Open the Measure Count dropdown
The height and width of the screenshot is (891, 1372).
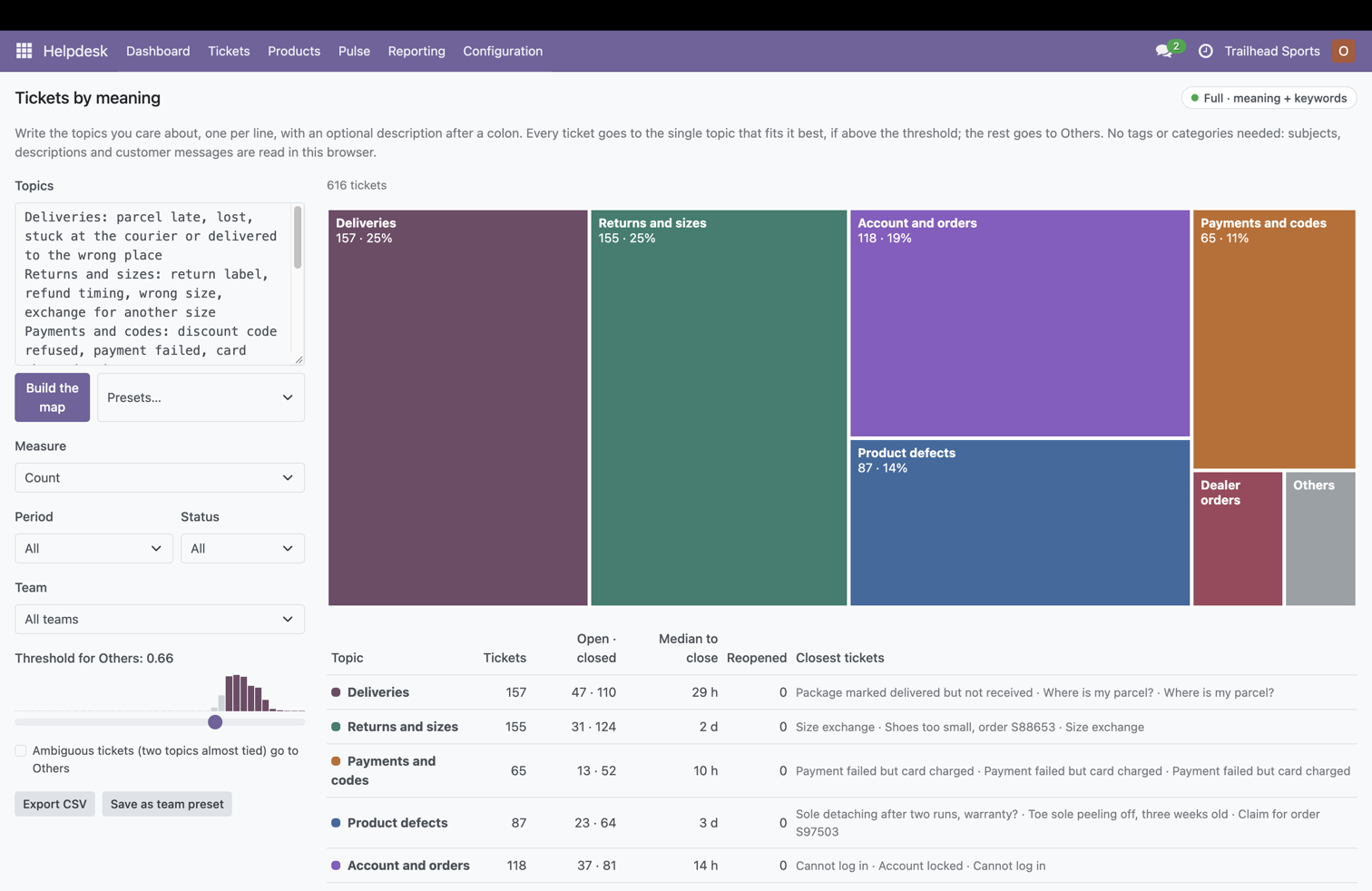(x=160, y=477)
